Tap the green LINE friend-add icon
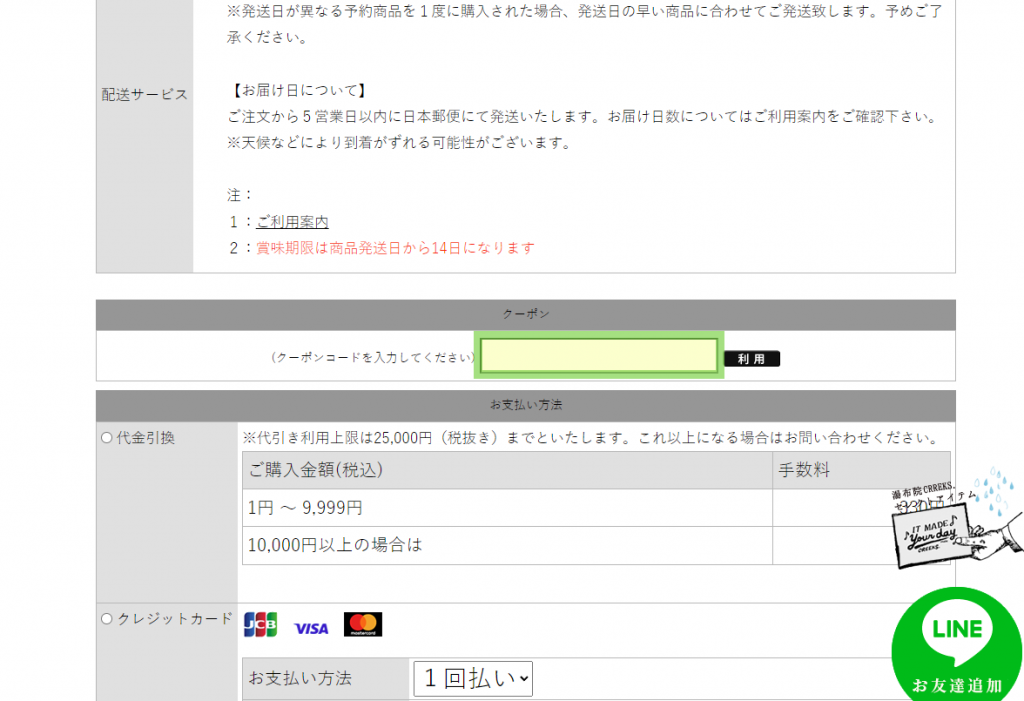The image size is (1024, 701). click(956, 643)
